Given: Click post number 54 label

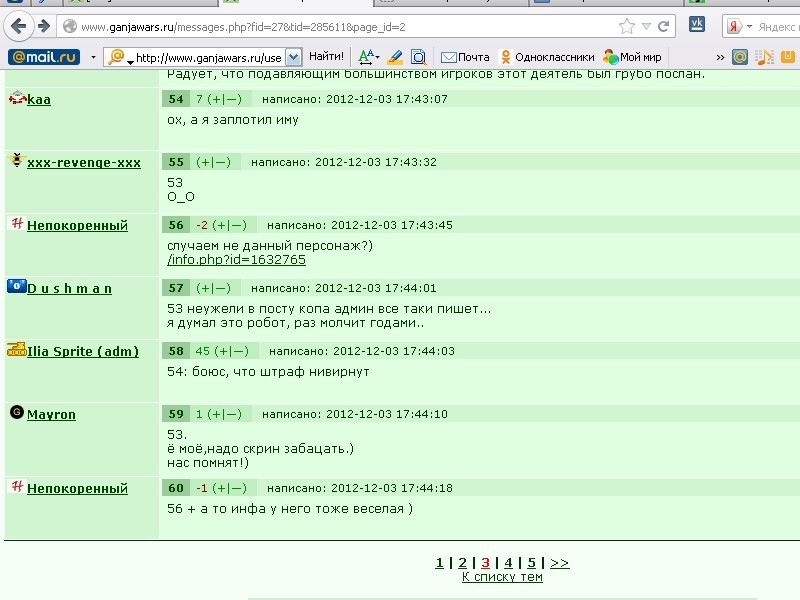Looking at the screenshot, I should click(176, 99).
